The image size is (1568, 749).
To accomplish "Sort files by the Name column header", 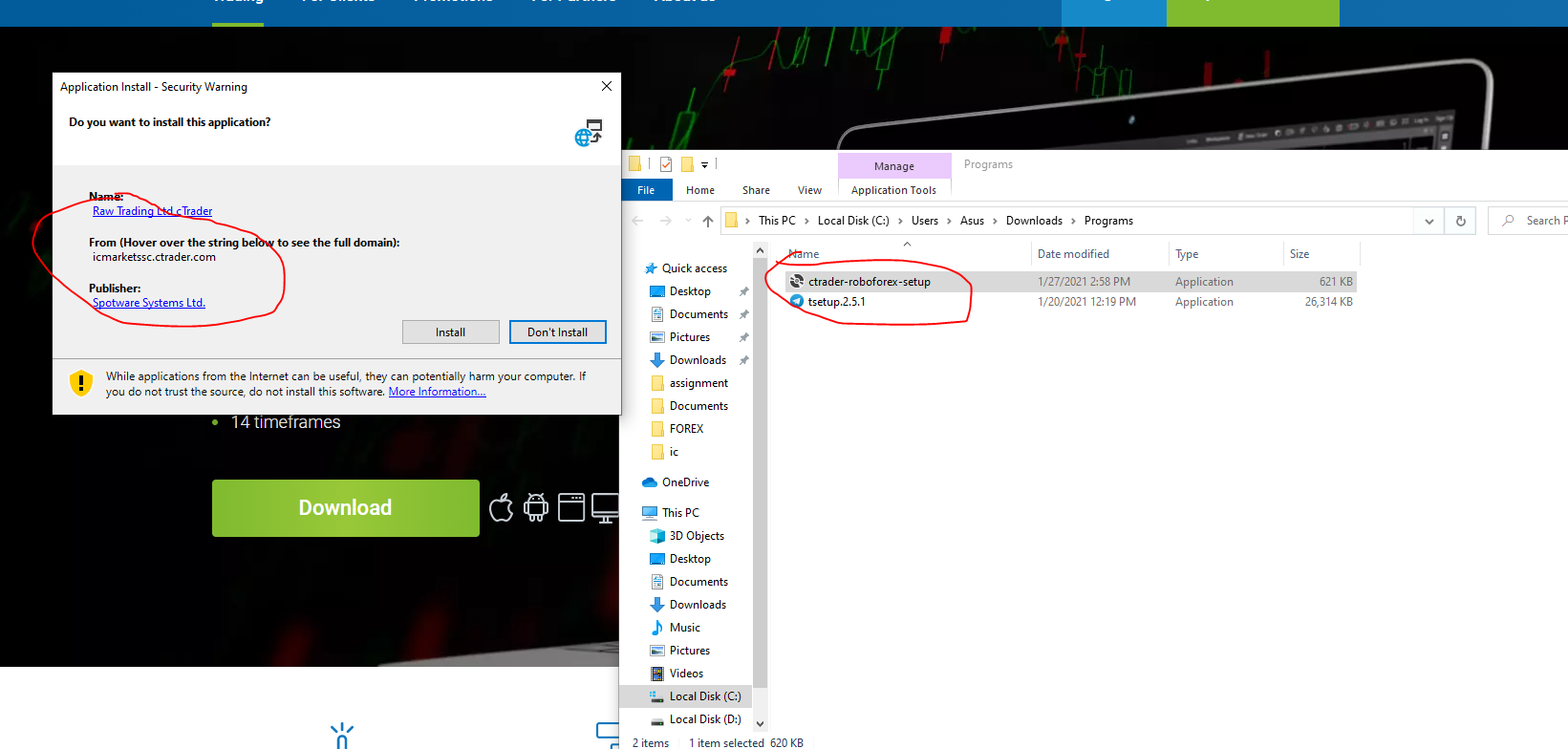I will 804,254.
